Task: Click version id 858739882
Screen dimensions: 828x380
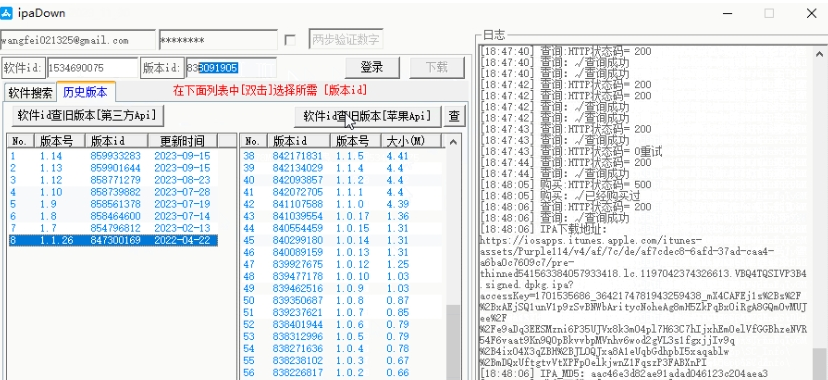Action: [x=116, y=192]
